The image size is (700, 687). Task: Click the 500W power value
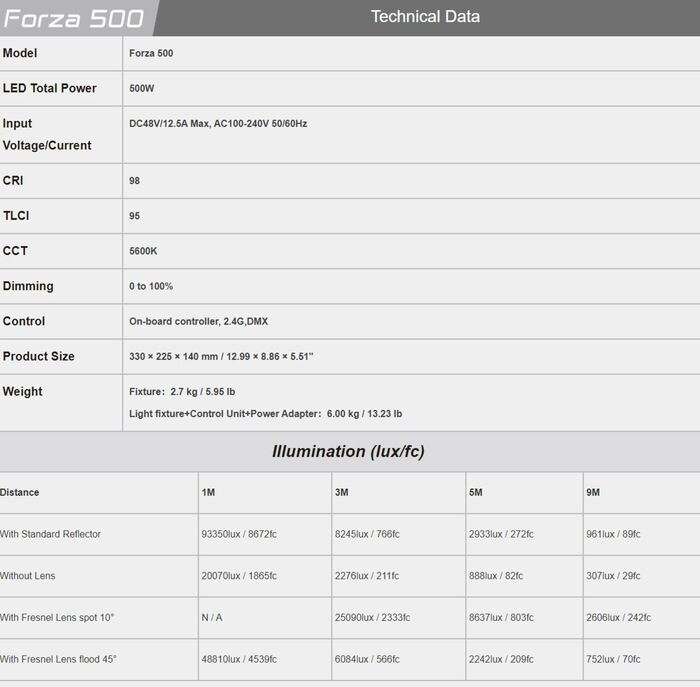[142, 89]
